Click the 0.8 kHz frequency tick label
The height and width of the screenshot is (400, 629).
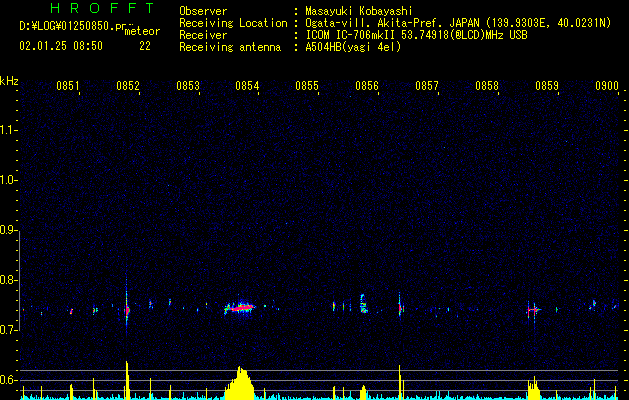[8, 280]
